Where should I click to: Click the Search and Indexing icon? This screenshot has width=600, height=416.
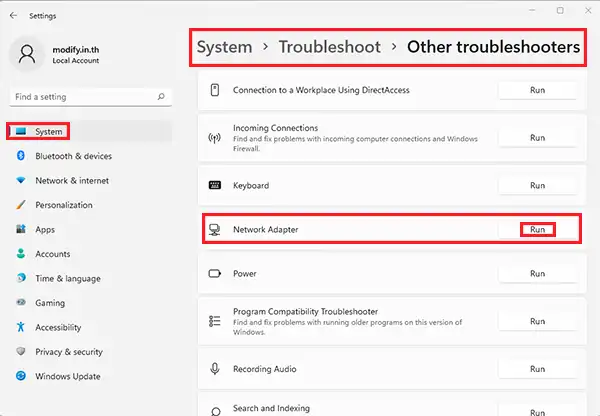215,412
